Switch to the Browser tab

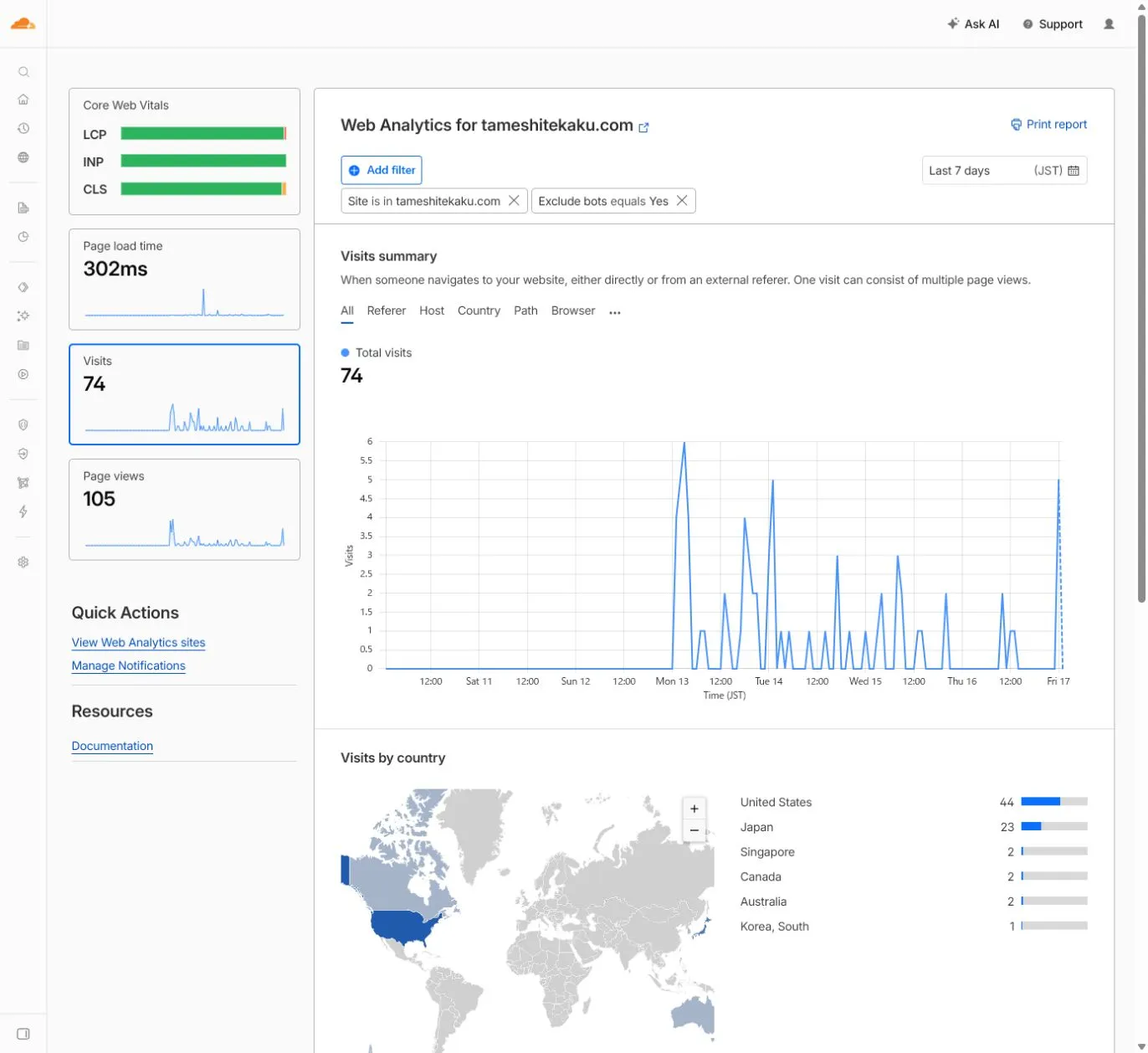point(573,311)
